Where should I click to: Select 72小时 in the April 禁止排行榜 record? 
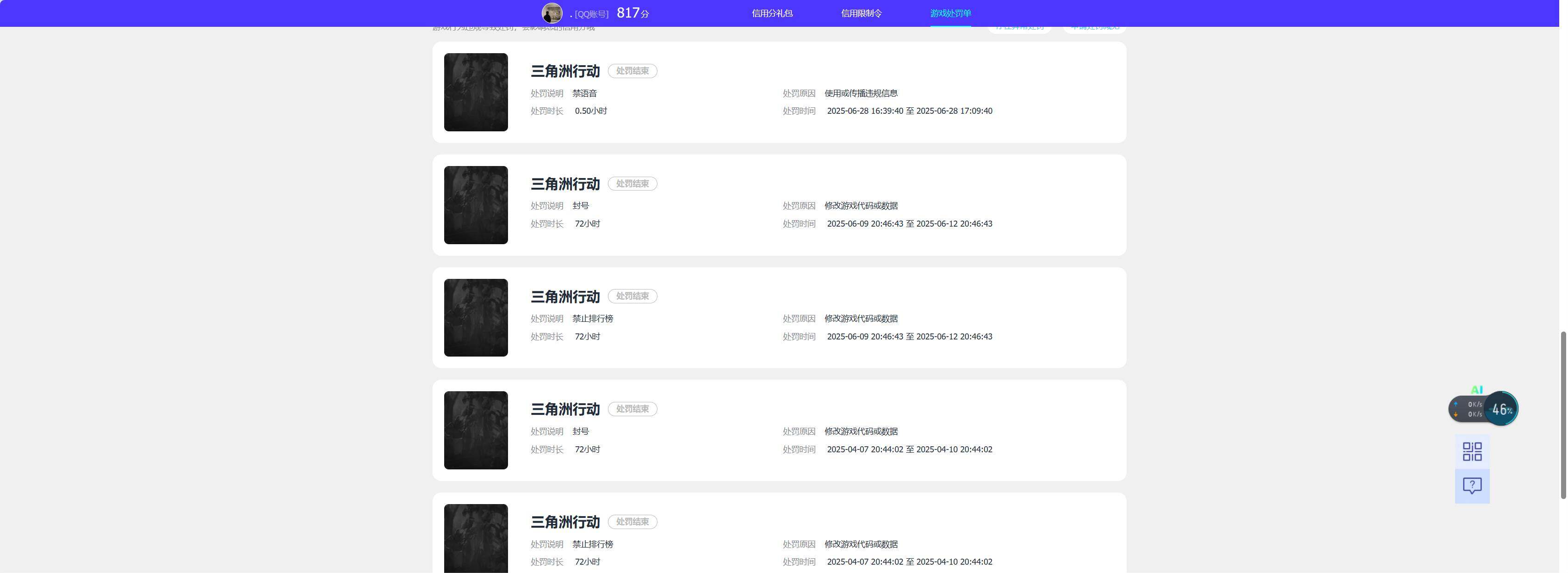[x=588, y=562]
